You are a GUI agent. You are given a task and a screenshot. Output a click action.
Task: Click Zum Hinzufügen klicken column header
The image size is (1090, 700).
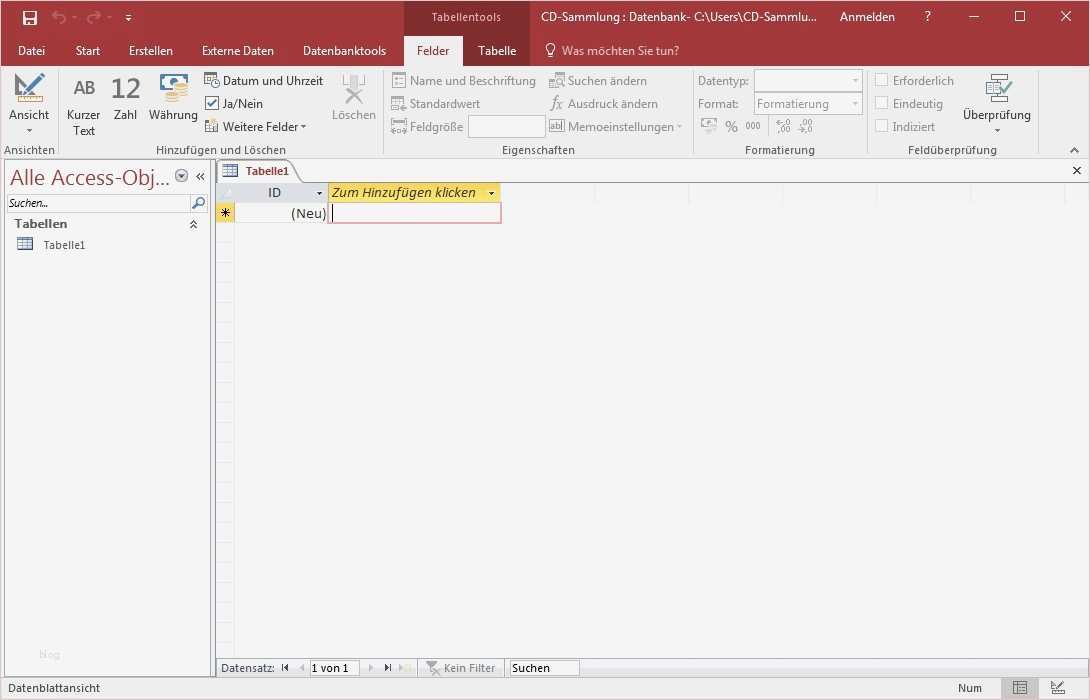pyautogui.click(x=405, y=192)
